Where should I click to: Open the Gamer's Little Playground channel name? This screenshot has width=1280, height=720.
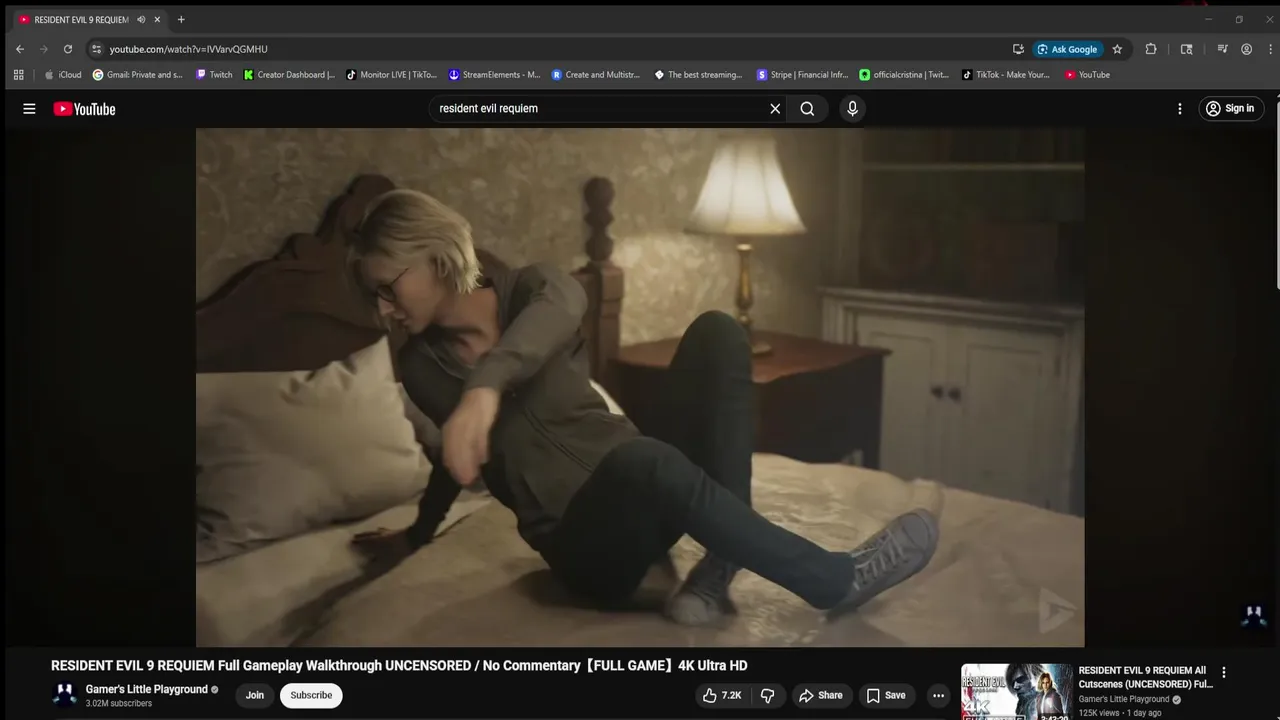pos(147,689)
